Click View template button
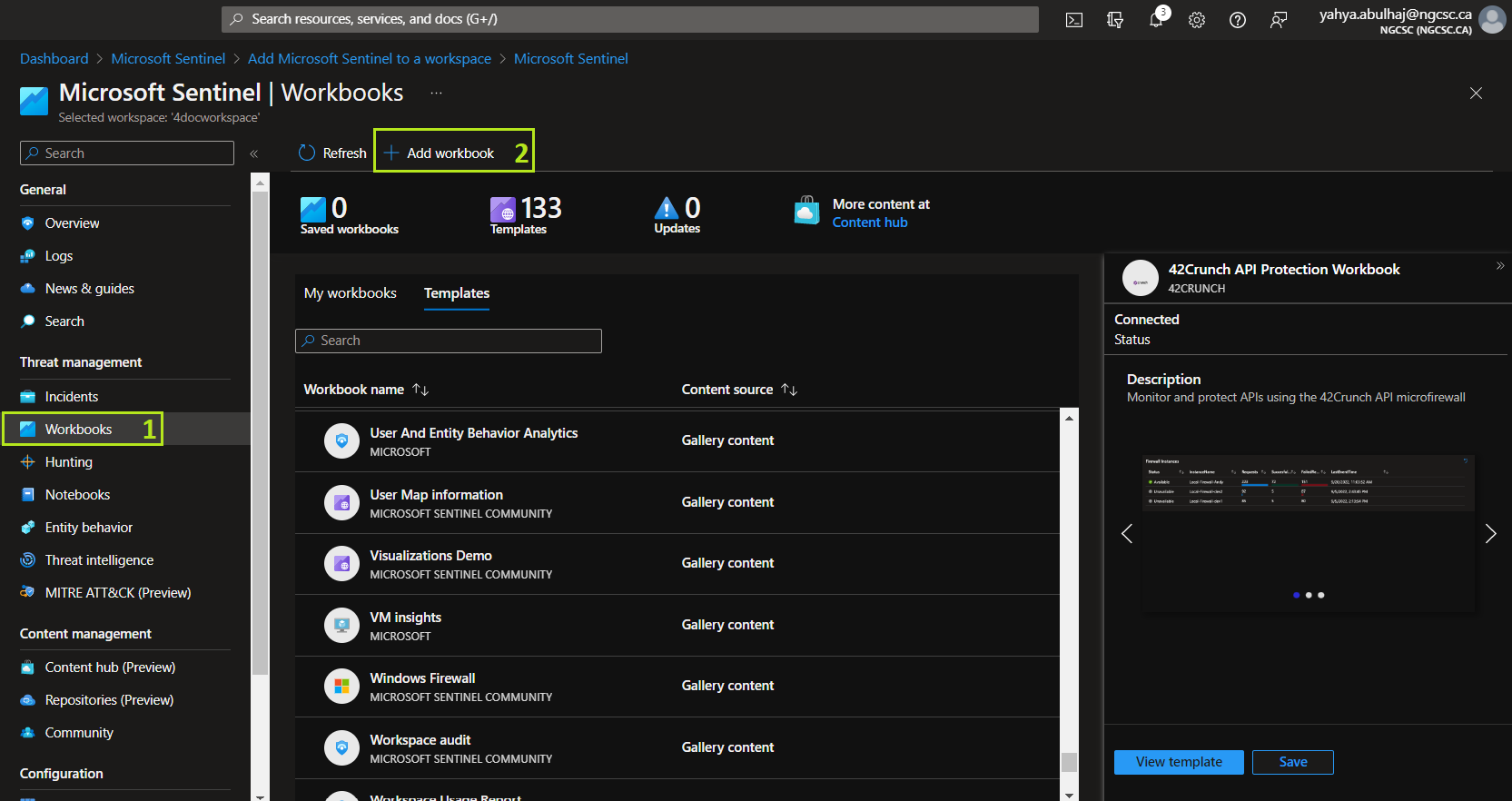Viewport: 1512px width, 801px height. [1179, 762]
